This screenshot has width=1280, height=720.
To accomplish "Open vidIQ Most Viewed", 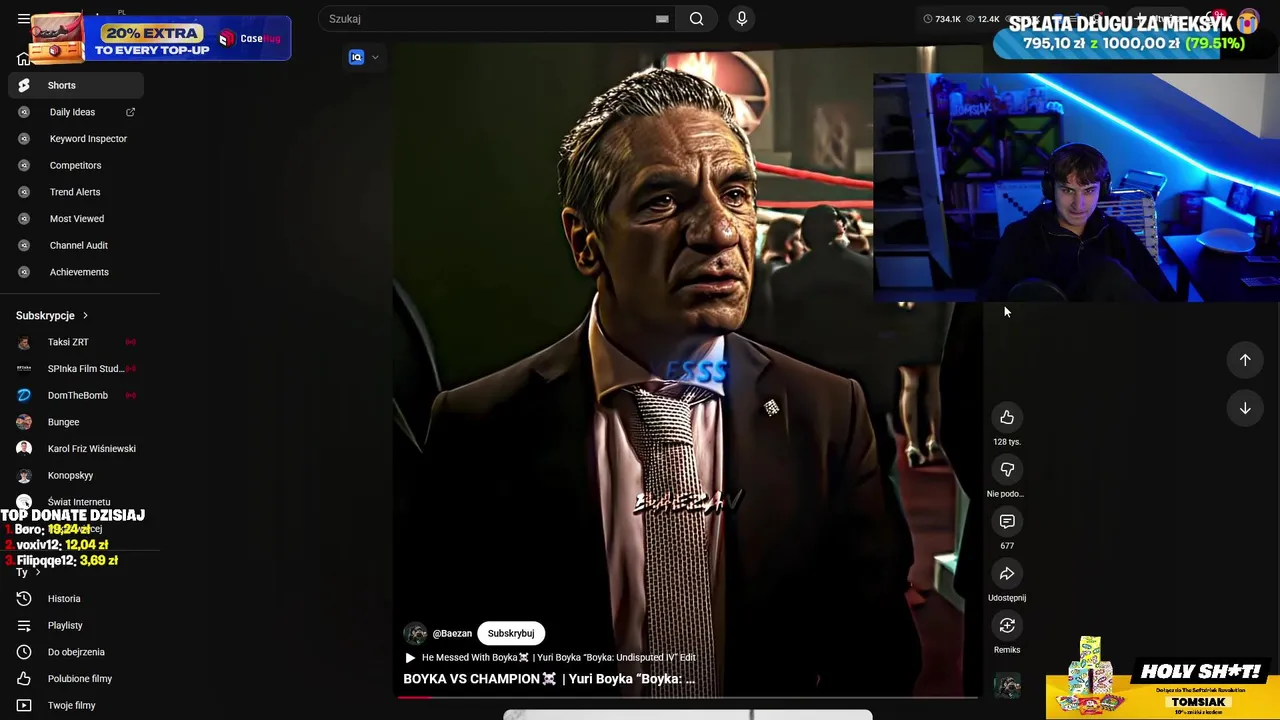I will [x=77, y=219].
